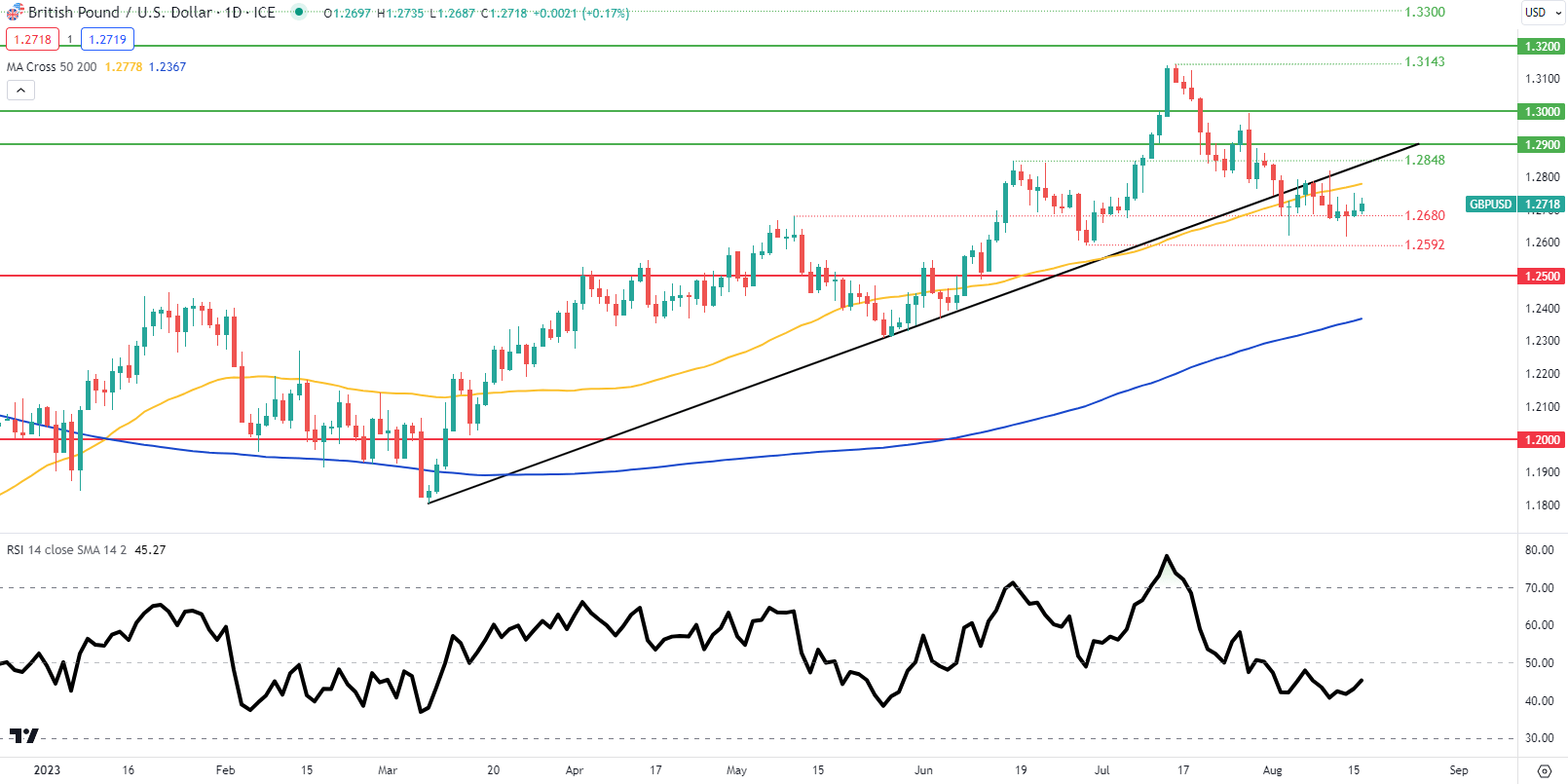Select the British Pound / U.S. Dollar title
1568x784 pixels.
coord(121,13)
